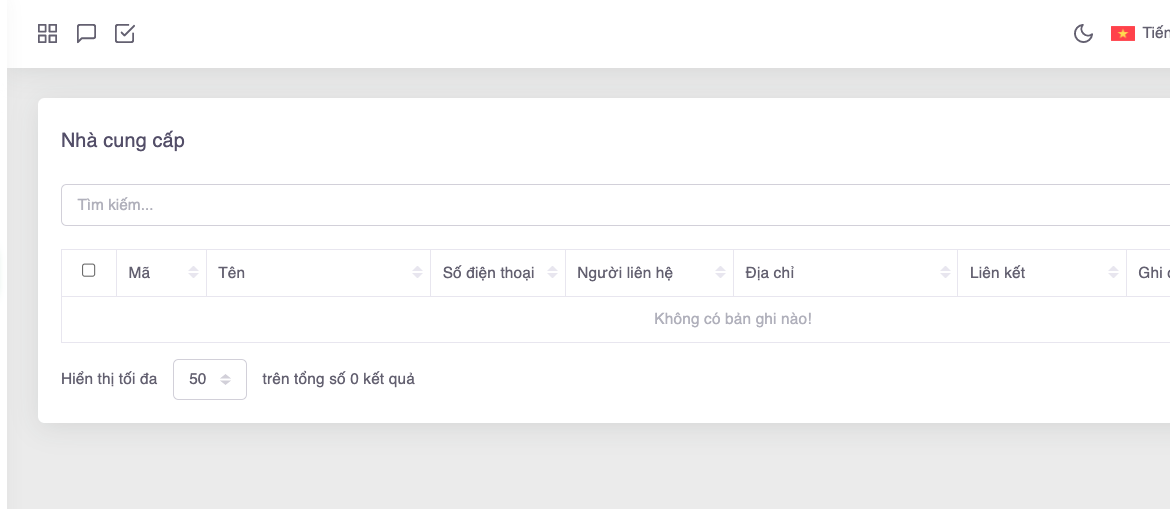This screenshot has height=509, width=1170.
Task: Click sort arrows in Tên column
Action: [x=417, y=273]
